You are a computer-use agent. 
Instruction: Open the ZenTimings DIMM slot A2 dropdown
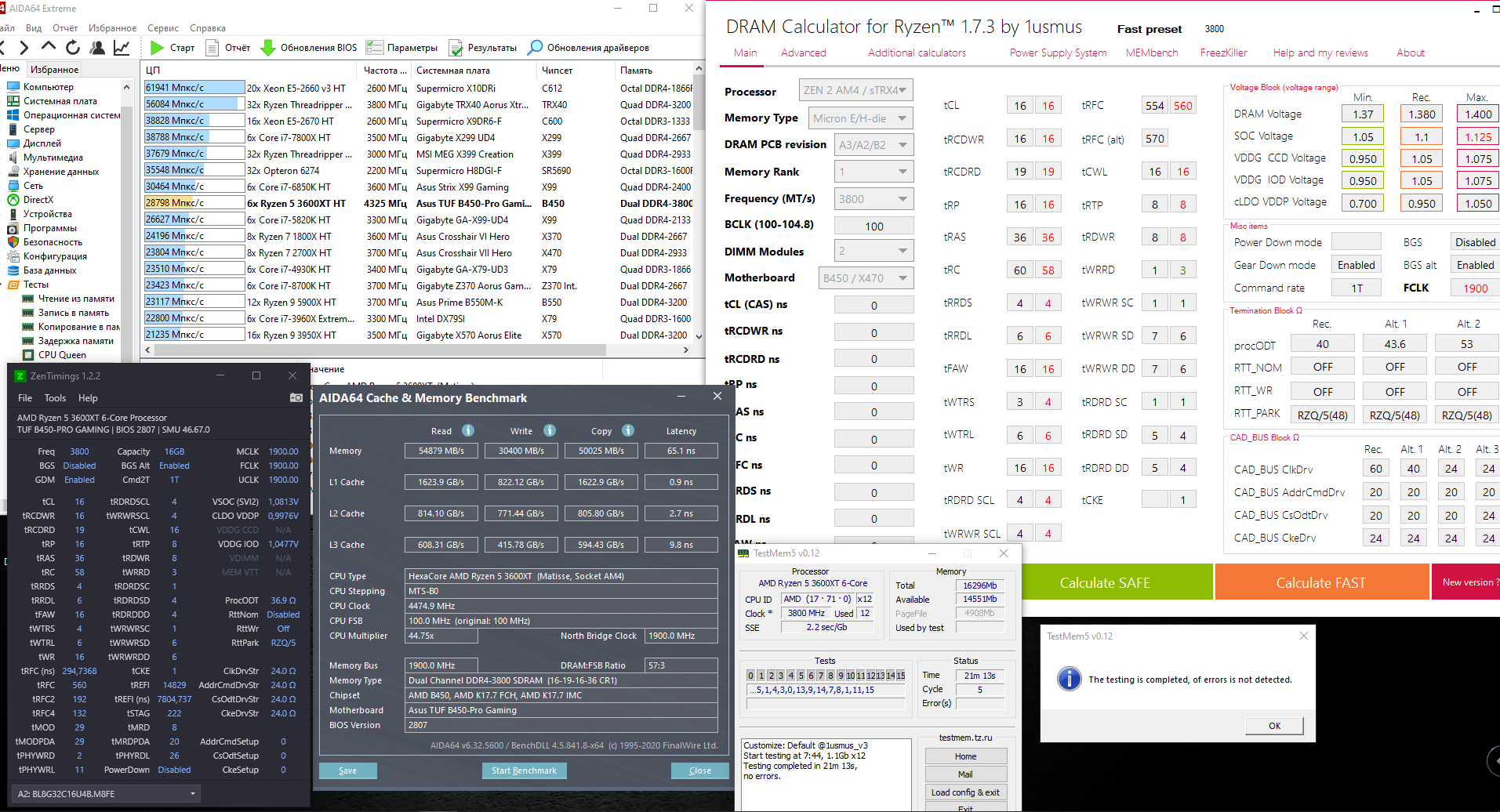coord(107,794)
